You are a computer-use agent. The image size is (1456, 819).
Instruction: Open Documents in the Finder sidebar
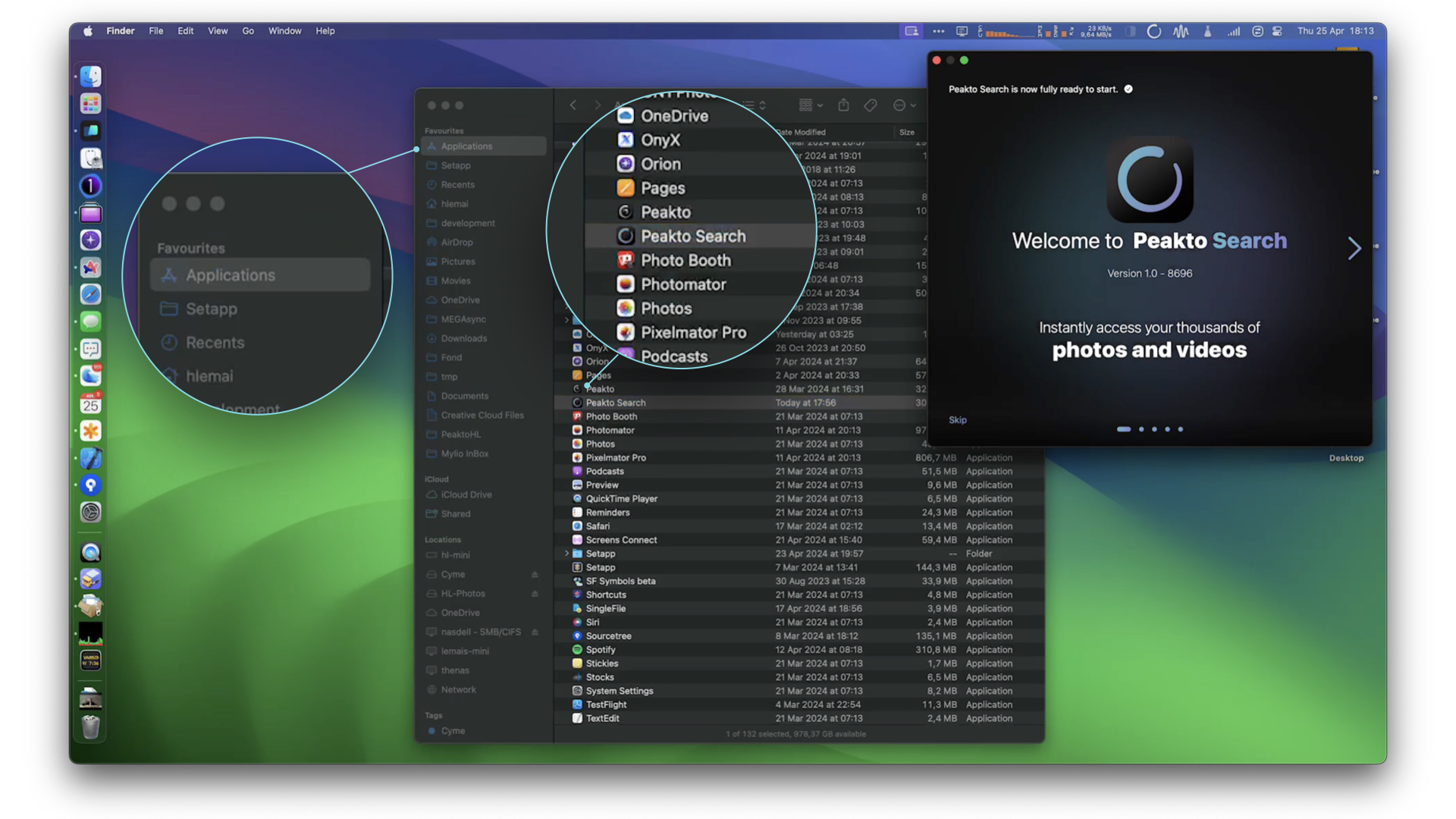pyautogui.click(x=483, y=397)
